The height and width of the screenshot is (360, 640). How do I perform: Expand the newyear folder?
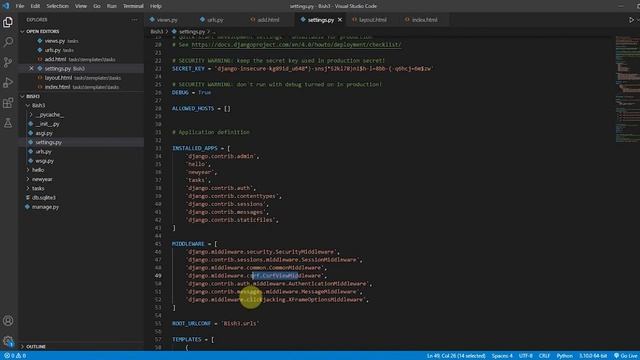[42, 179]
